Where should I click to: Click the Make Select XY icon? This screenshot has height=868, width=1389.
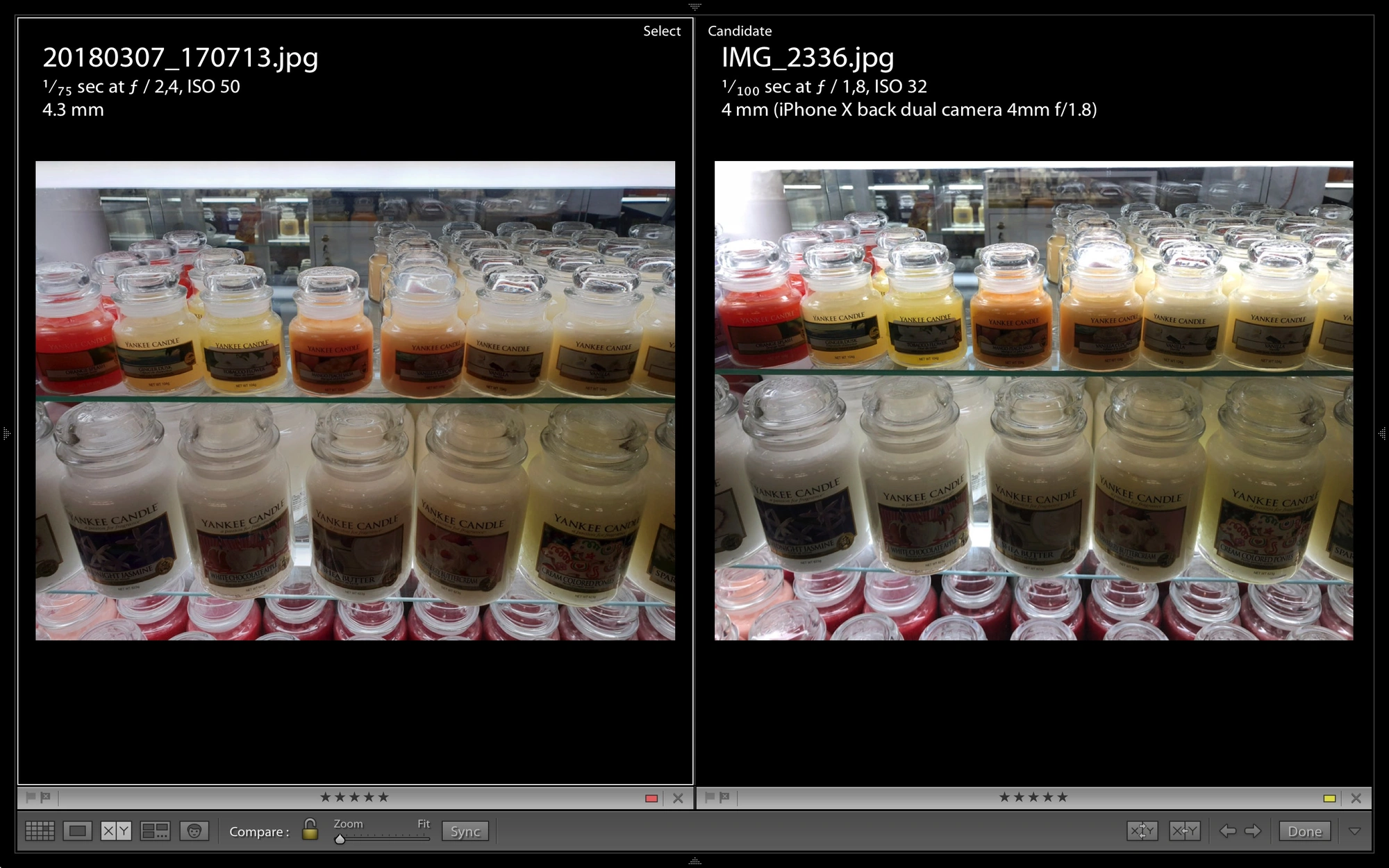click(1184, 831)
